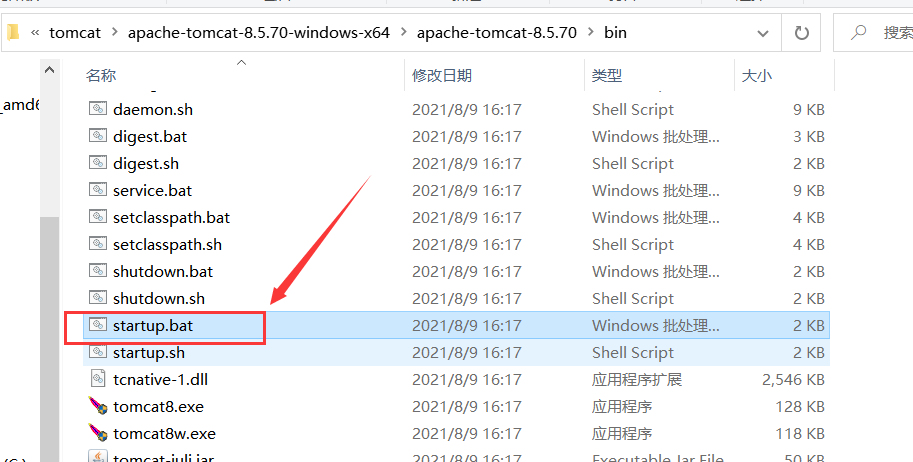
Task: Sort by the 修改日期 column header
Action: point(441,75)
